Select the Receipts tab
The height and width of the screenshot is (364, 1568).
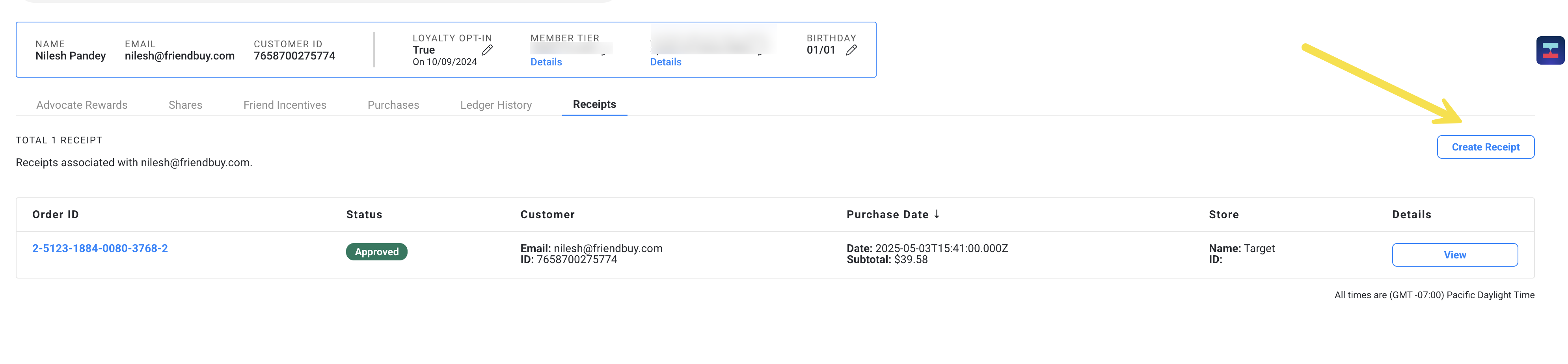594,104
